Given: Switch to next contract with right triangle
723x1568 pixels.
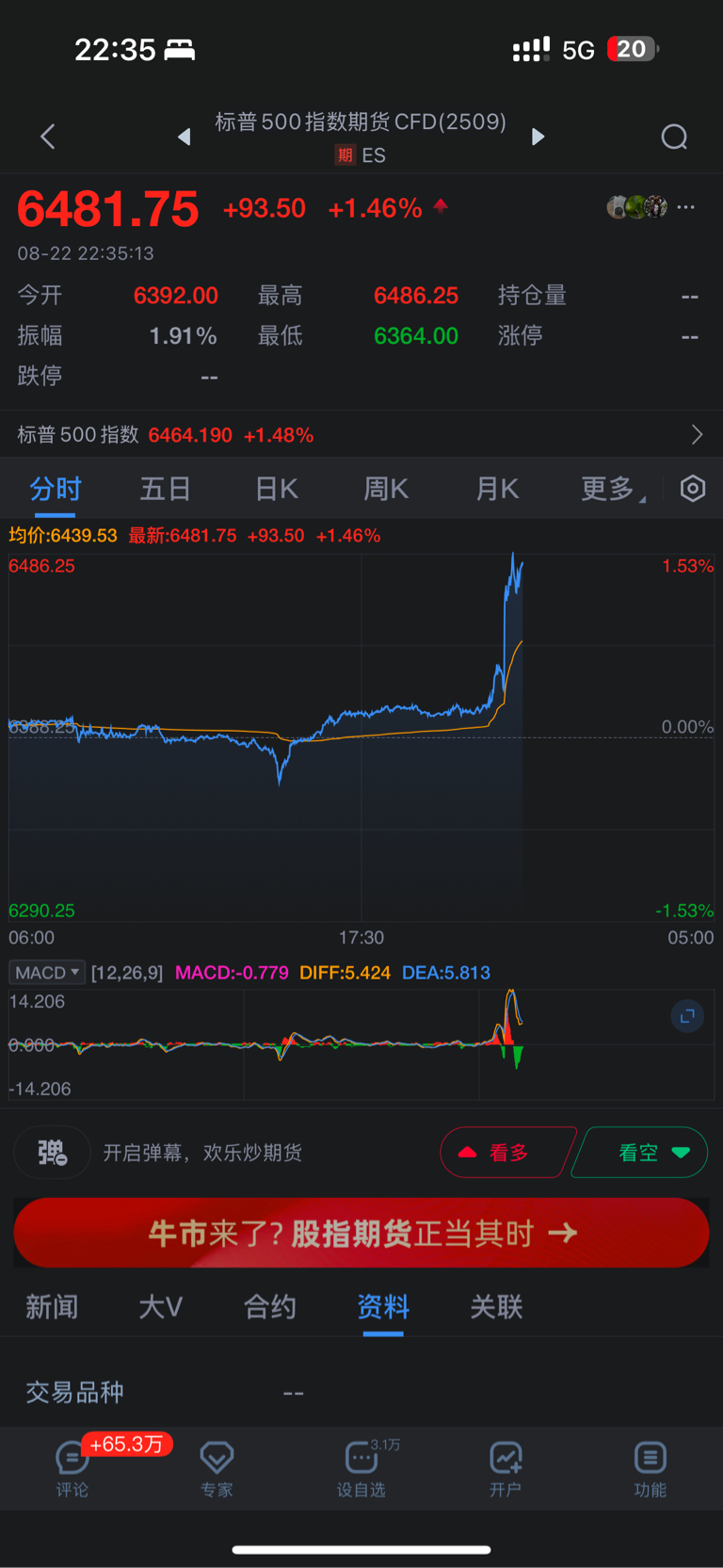Looking at the screenshot, I should 538,137.
